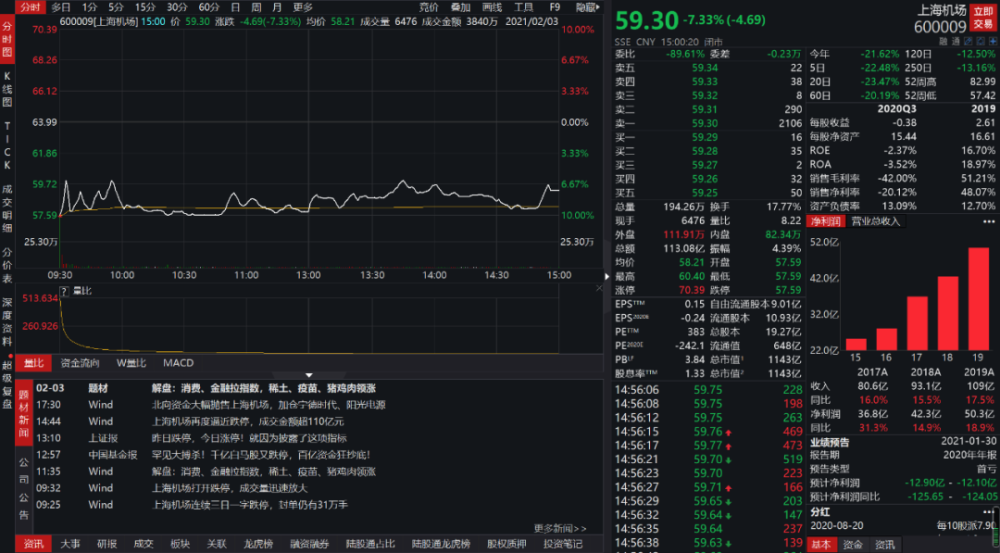Open the 更多 chart periods dropdown
This screenshot has width=1000, height=553.
(x=303, y=8)
